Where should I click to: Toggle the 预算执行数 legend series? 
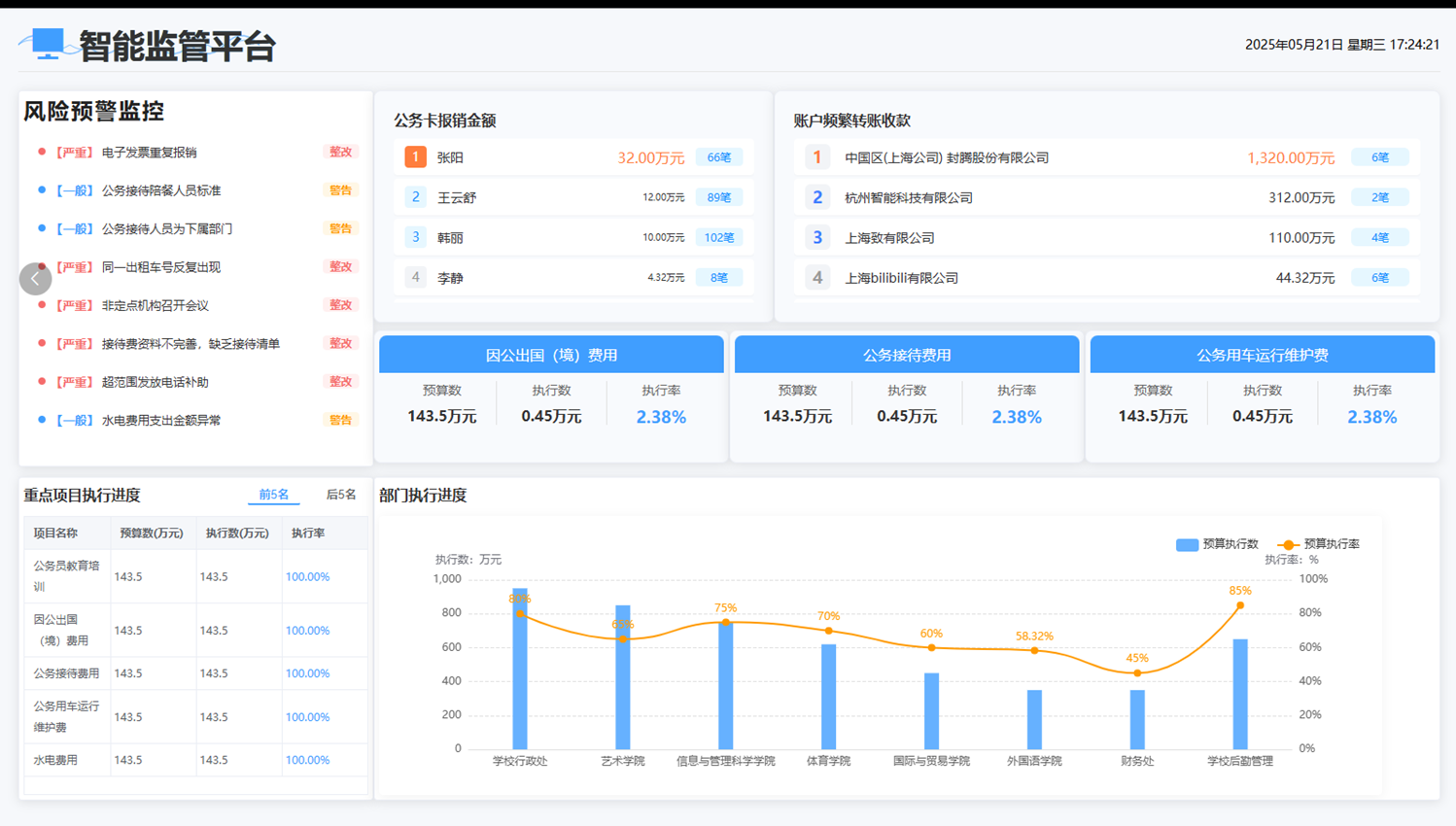1217,544
